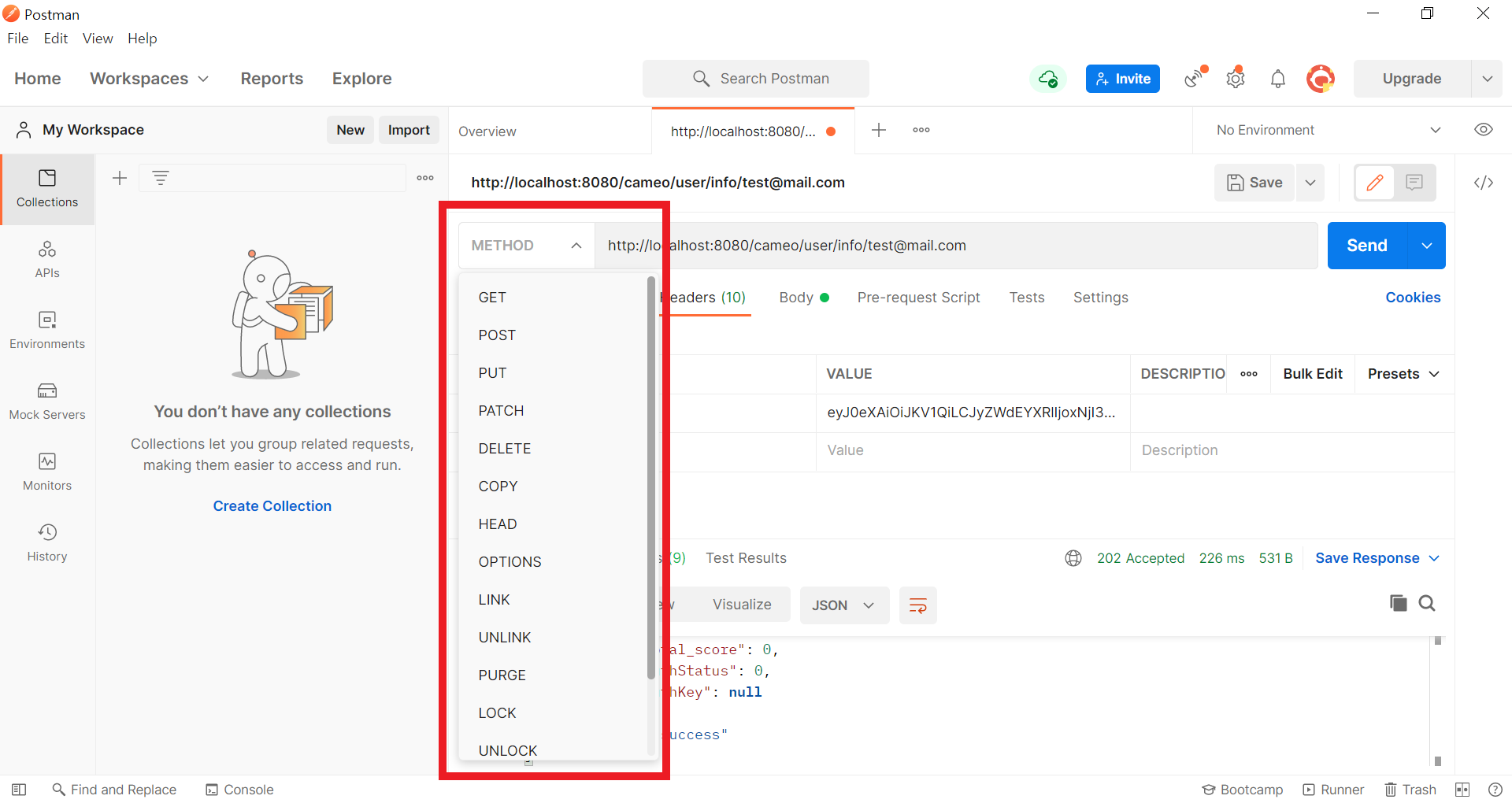This screenshot has width=1512, height=803.
Task: Search within the response body
Action: click(1427, 603)
